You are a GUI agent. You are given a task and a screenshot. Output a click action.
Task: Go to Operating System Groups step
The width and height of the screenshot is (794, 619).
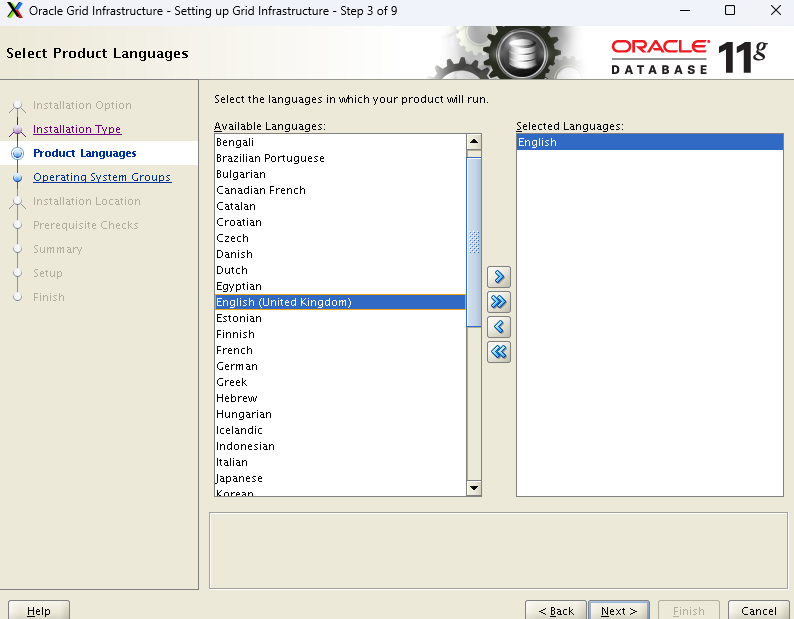(102, 177)
